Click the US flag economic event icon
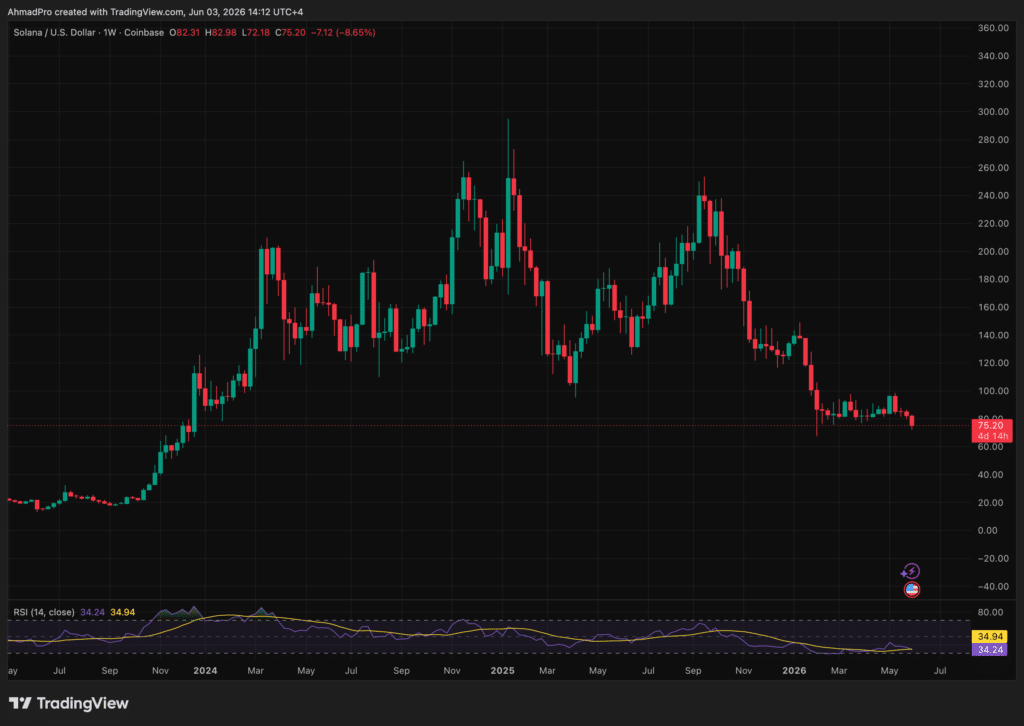The height and width of the screenshot is (726, 1024). point(912,590)
